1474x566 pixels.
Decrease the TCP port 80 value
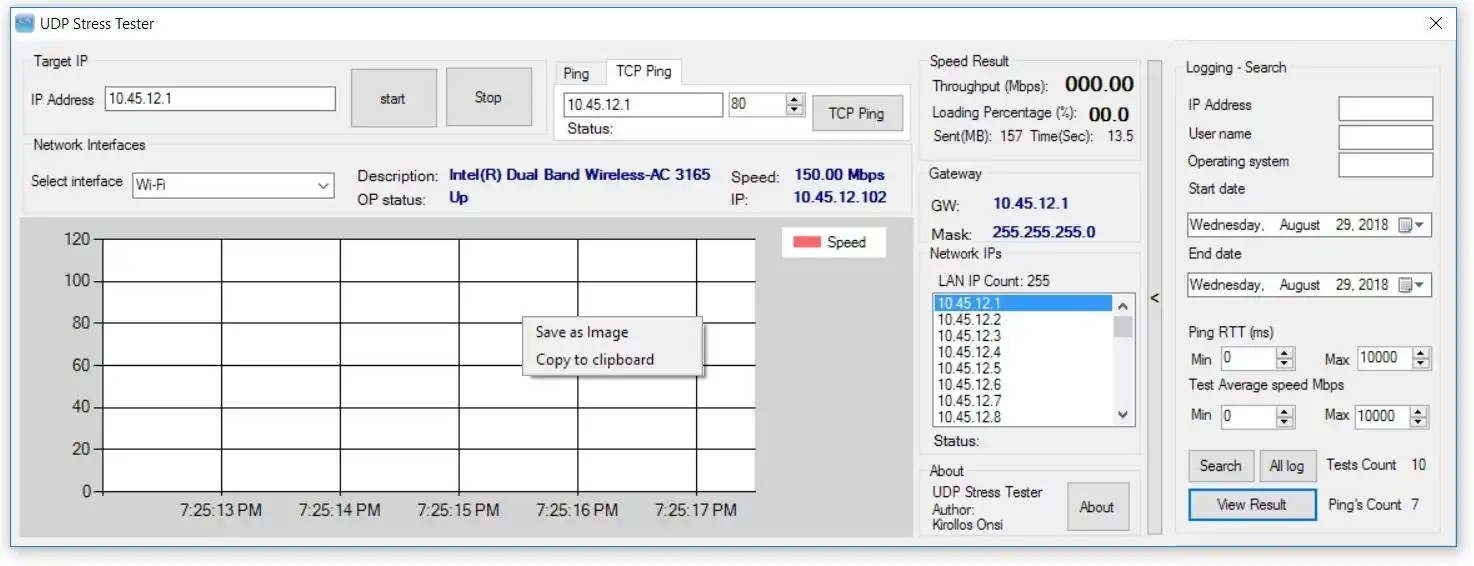[795, 110]
